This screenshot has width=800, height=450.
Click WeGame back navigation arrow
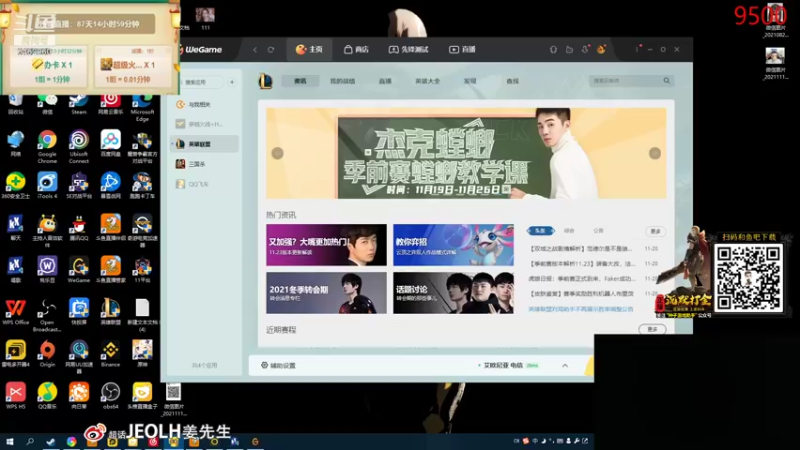[x=255, y=49]
